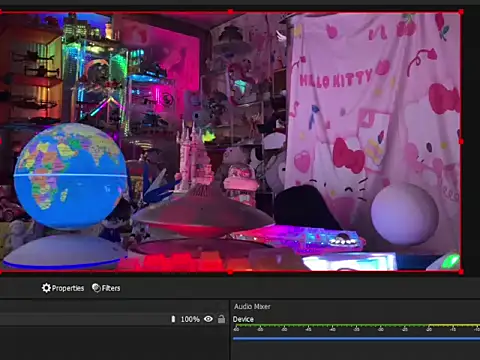Click the right-middle red edge handle
Screen dimensions: 480x360
(x=461, y=142)
